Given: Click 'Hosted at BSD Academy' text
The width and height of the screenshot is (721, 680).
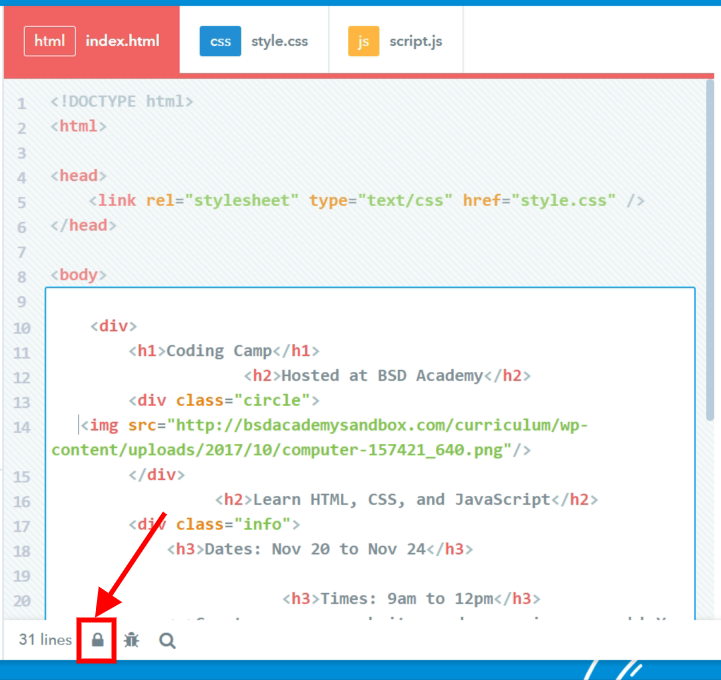Looking at the screenshot, I should point(382,376).
